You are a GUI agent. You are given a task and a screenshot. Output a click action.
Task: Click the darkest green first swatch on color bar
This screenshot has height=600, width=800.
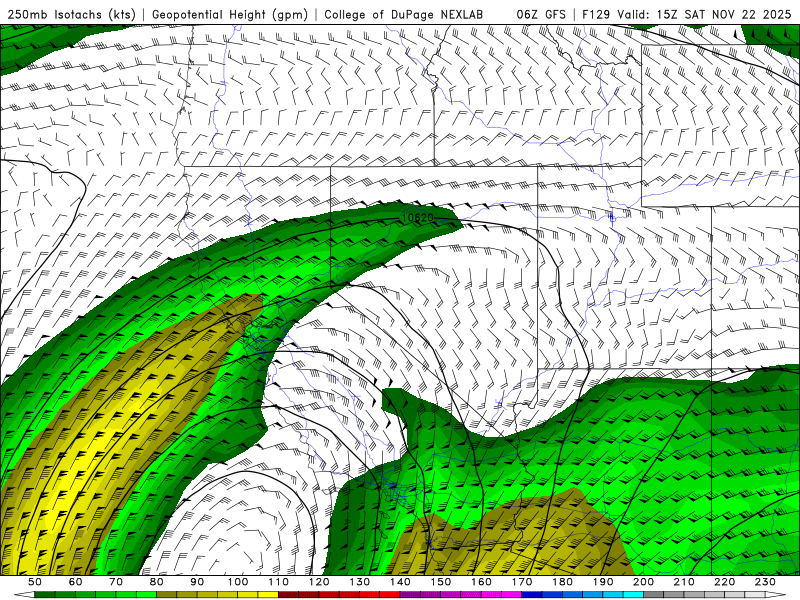point(45,595)
